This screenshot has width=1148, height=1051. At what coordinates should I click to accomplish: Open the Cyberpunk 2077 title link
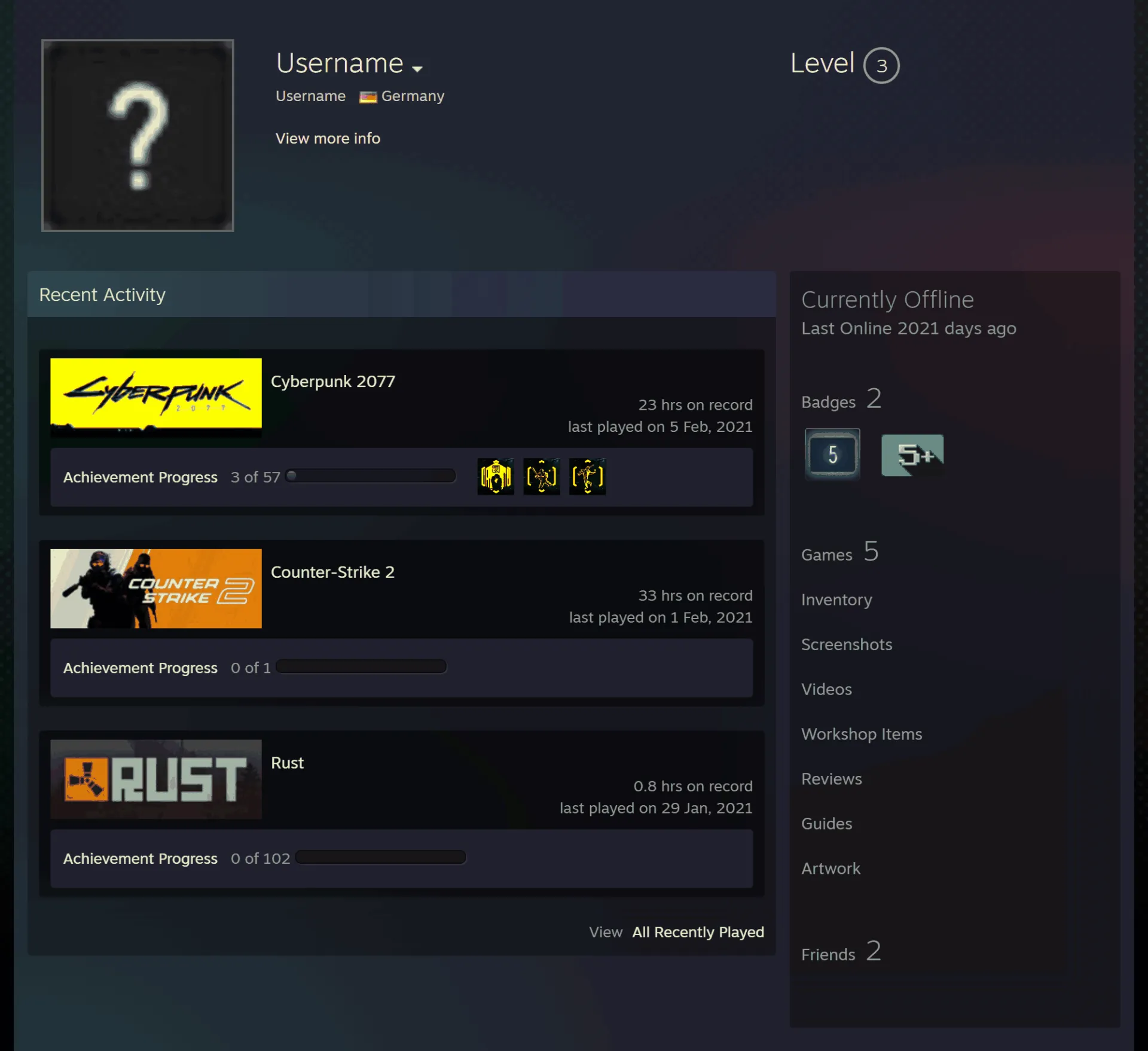pyautogui.click(x=333, y=381)
